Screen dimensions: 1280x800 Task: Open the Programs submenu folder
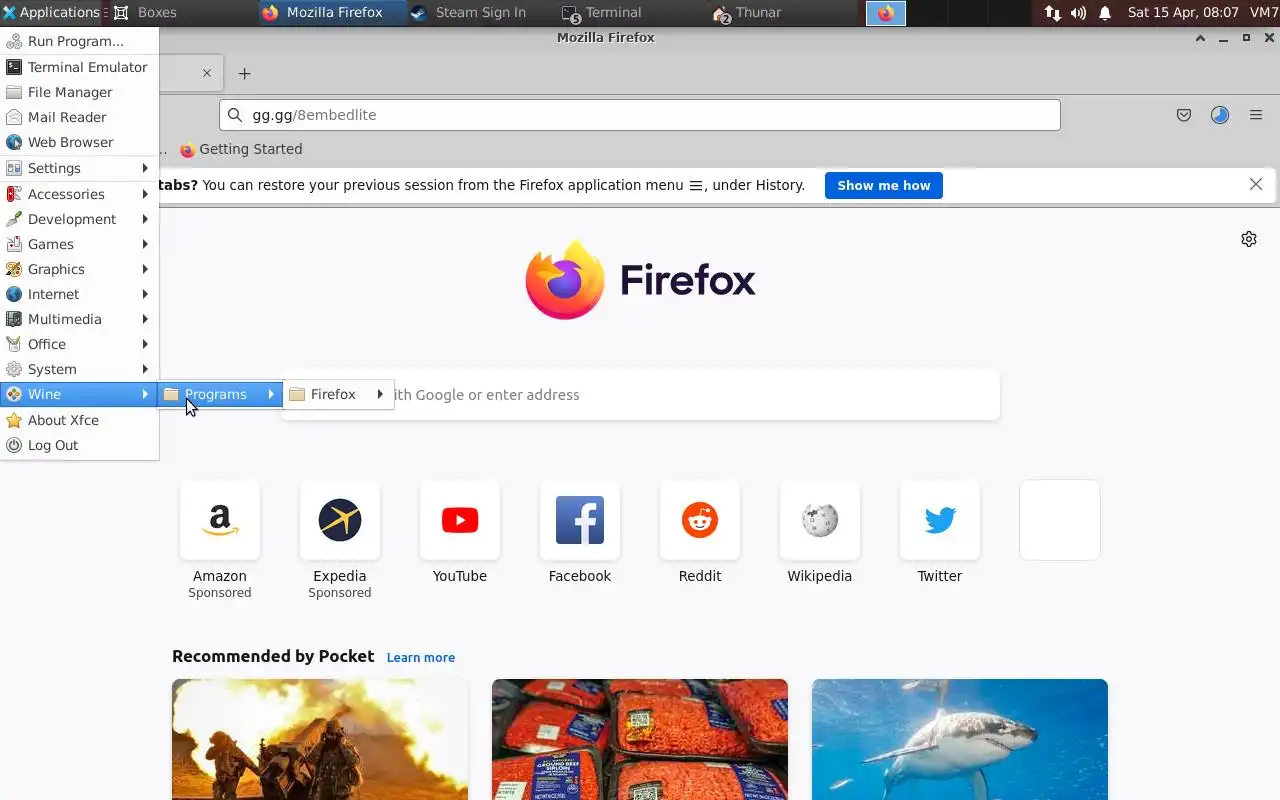220,394
